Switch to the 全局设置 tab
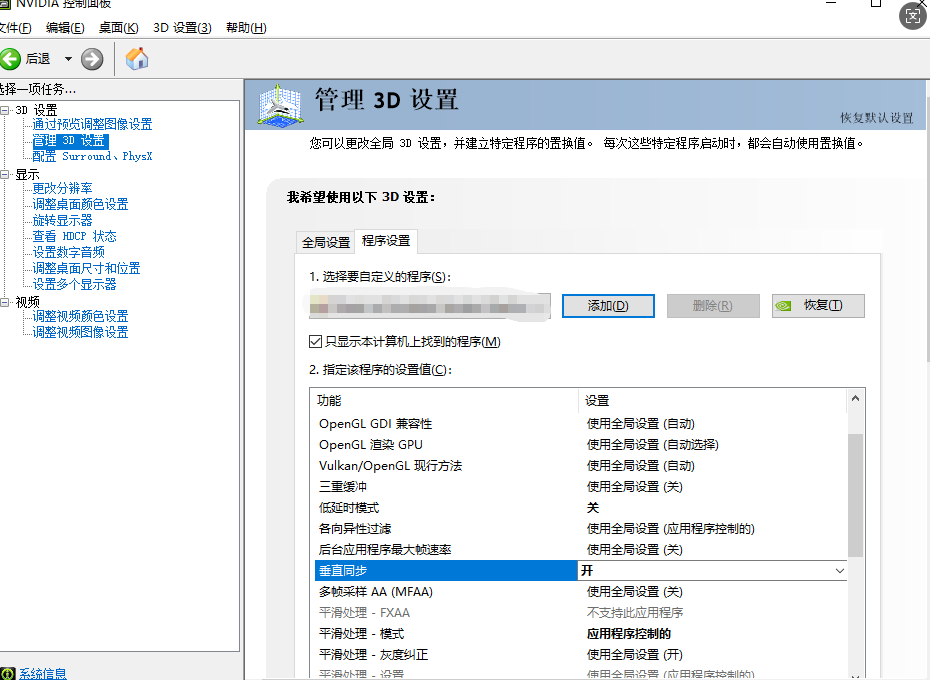Image resolution: width=930 pixels, height=680 pixels. [x=326, y=242]
